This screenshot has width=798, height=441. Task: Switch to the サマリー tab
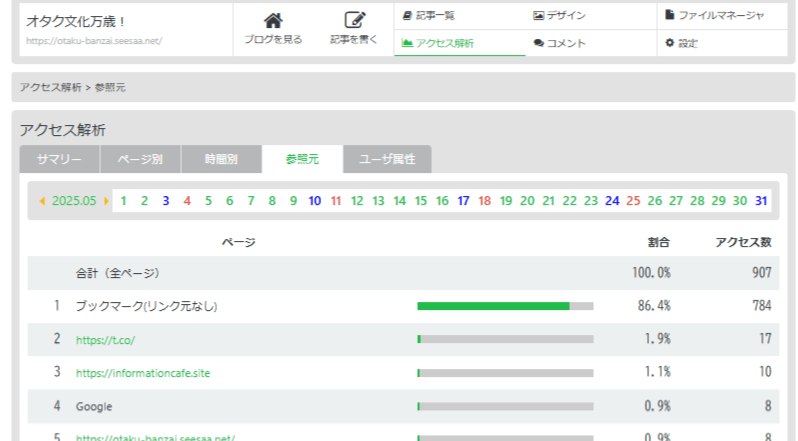coord(59,159)
